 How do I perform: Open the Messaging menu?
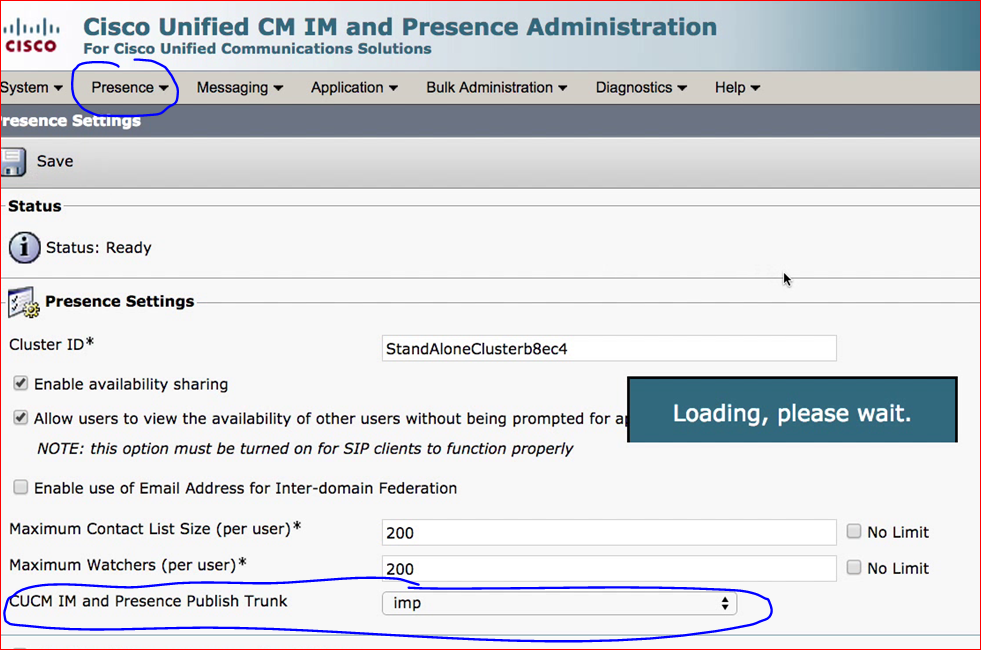click(x=240, y=88)
